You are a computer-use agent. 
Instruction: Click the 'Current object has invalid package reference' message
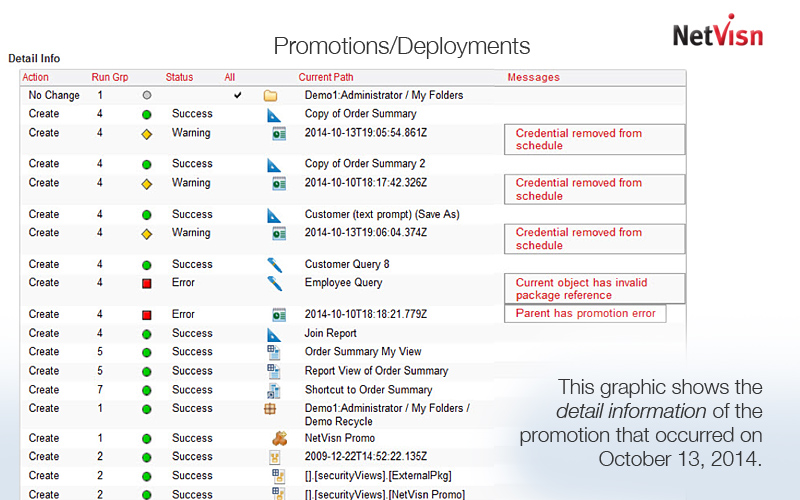[x=595, y=289]
